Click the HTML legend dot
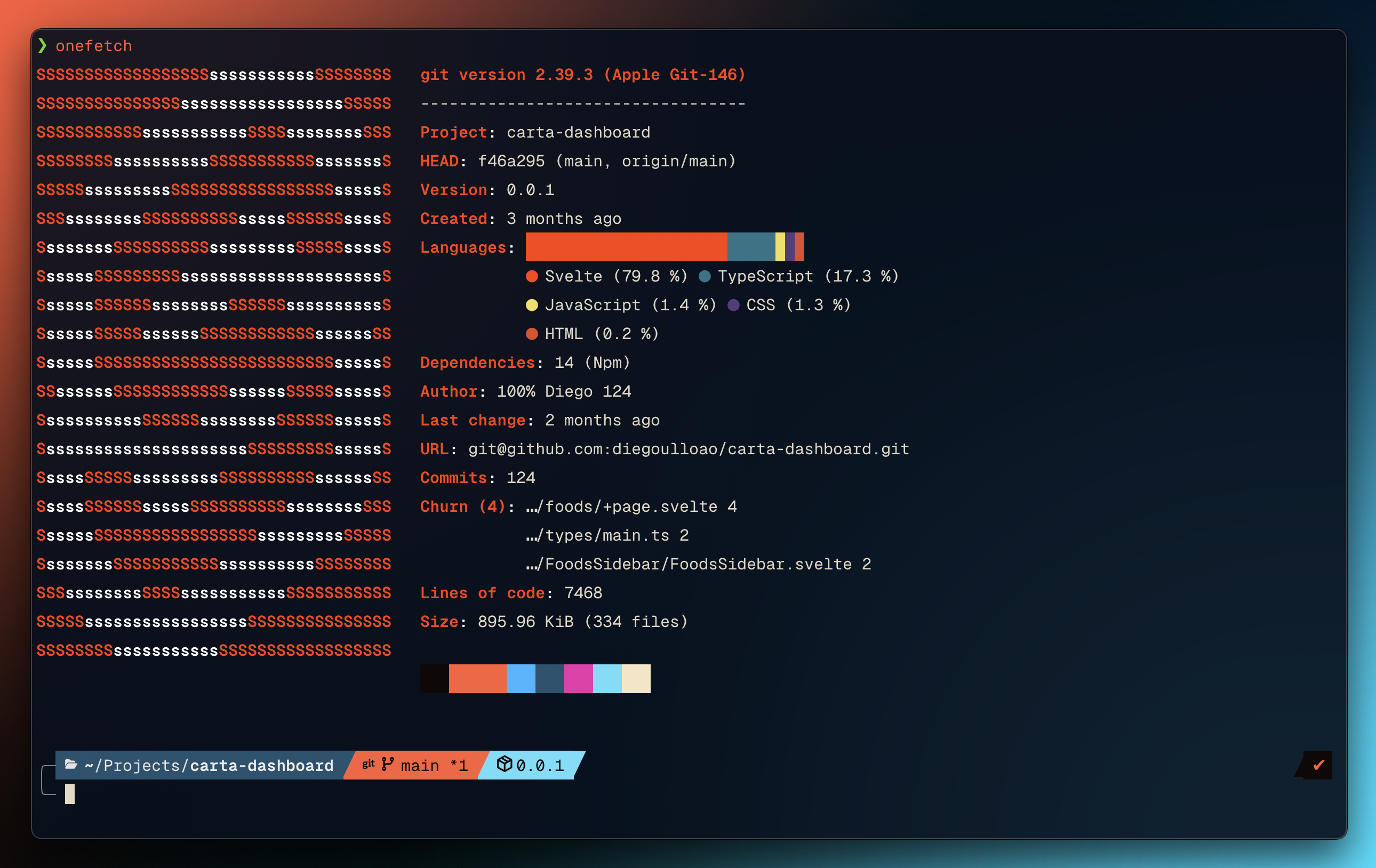Viewport: 1376px width, 868px height. click(x=532, y=334)
